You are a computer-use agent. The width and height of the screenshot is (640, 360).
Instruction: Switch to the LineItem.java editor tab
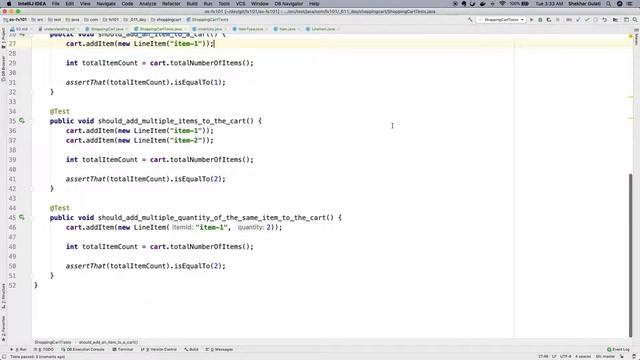pyautogui.click(x=323, y=29)
